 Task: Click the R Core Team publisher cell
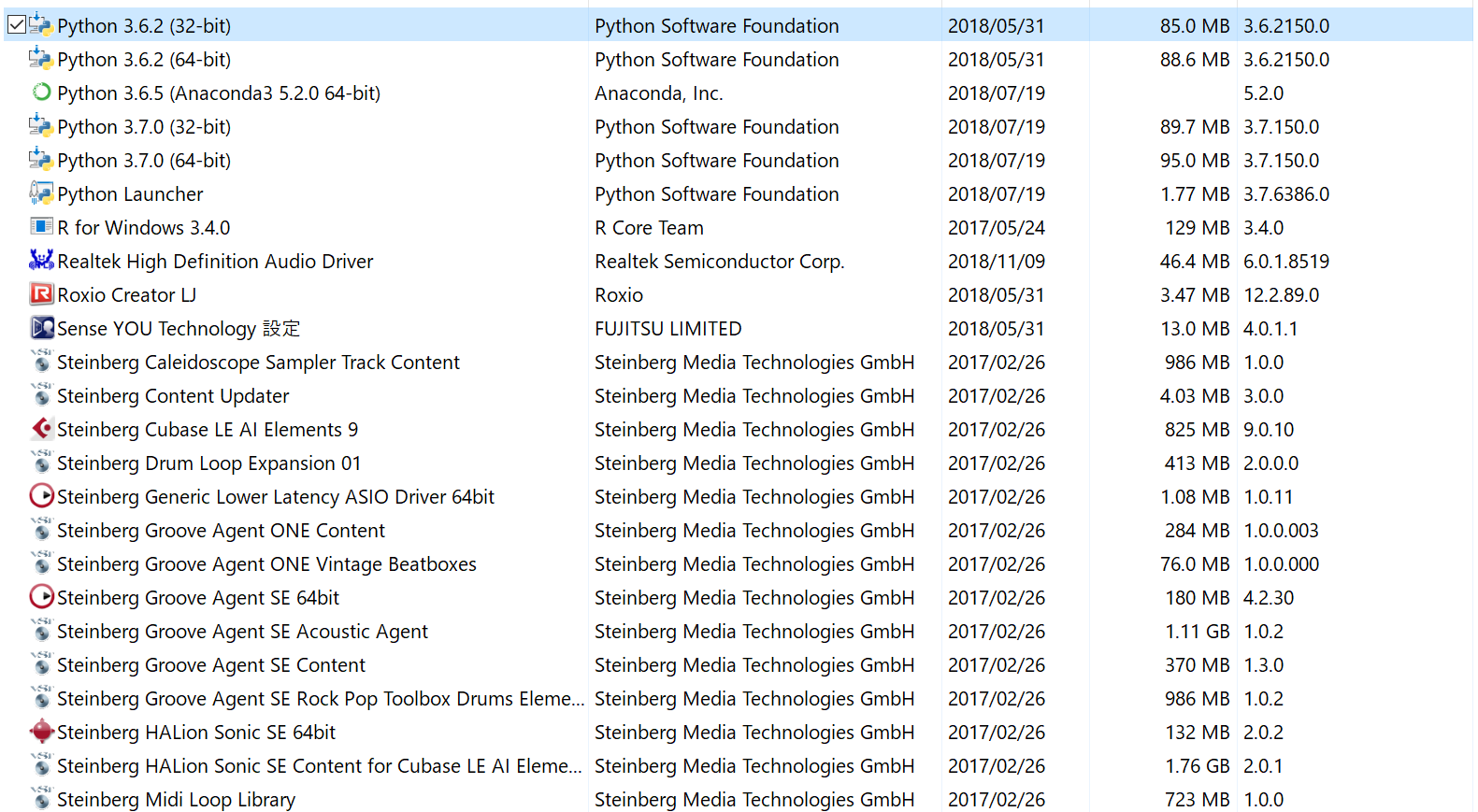[x=649, y=228]
